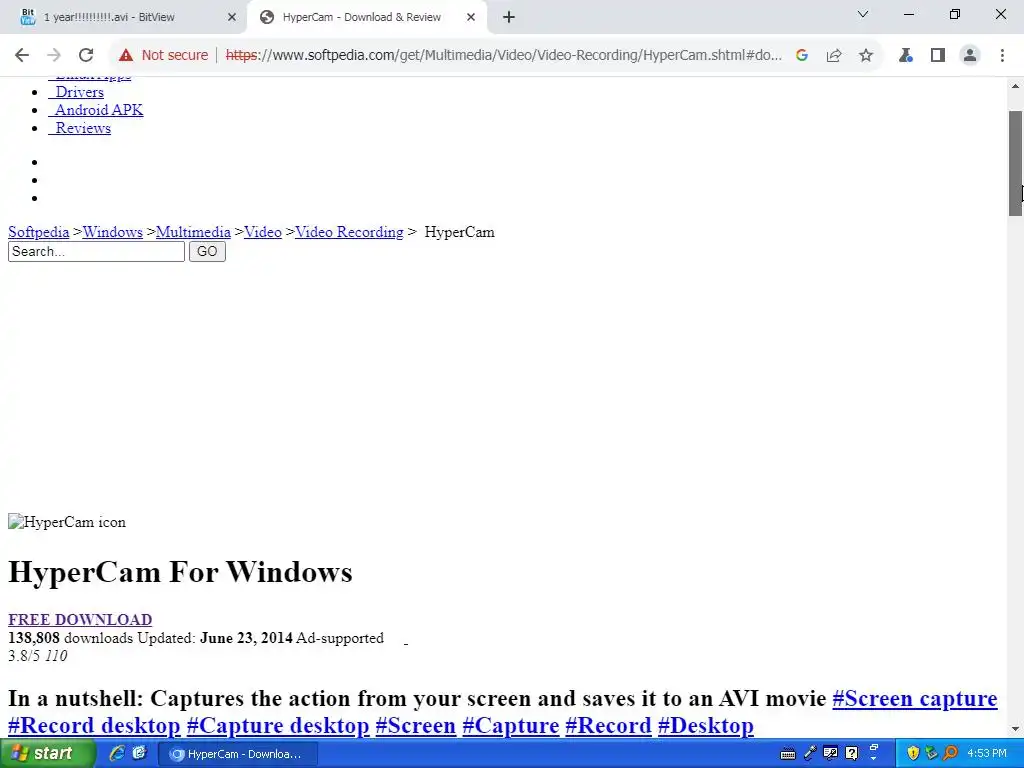Open the #Screen capture tag
The height and width of the screenshot is (768, 1024).
[x=914, y=698]
